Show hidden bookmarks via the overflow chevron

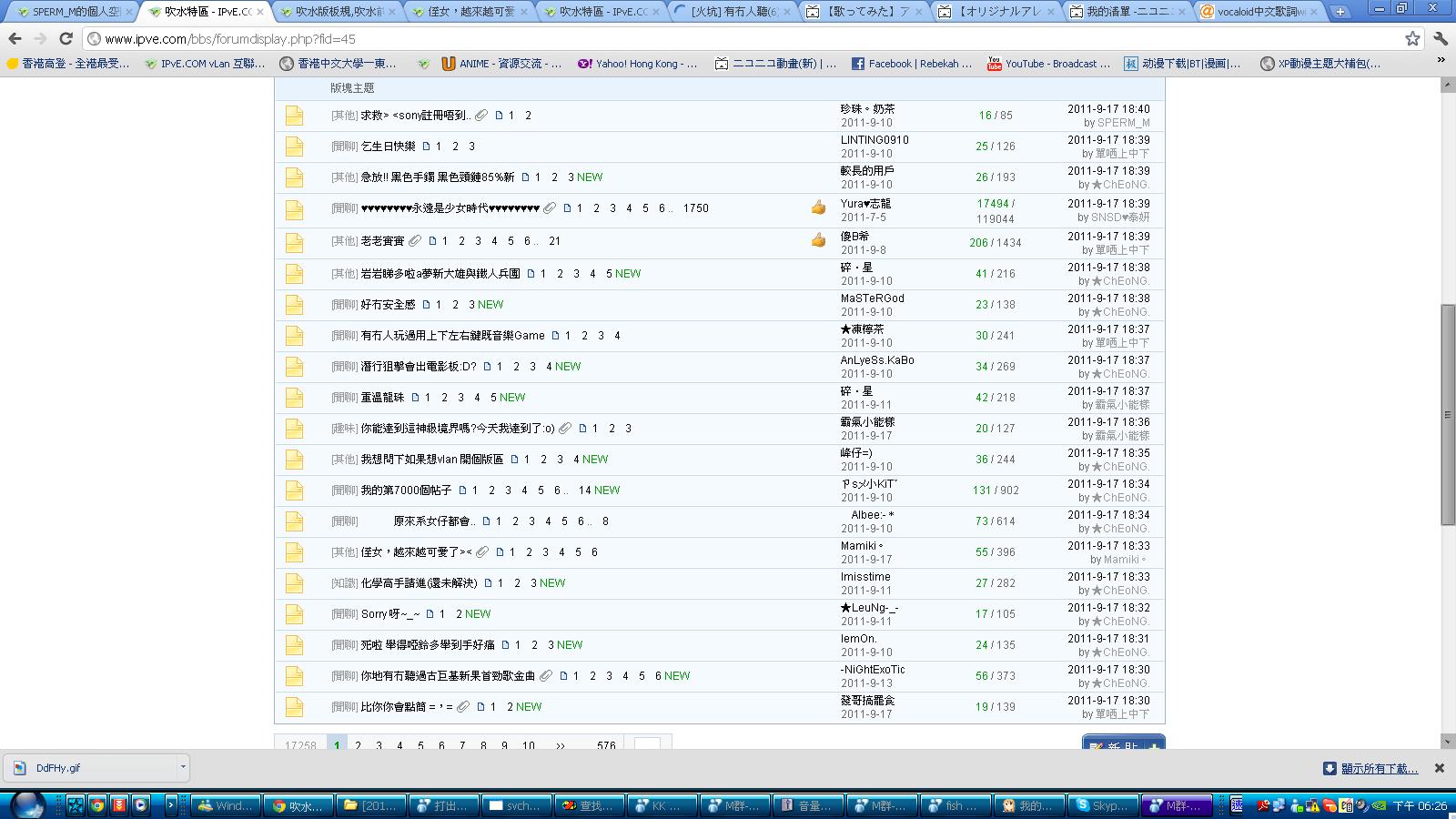[x=1441, y=61]
